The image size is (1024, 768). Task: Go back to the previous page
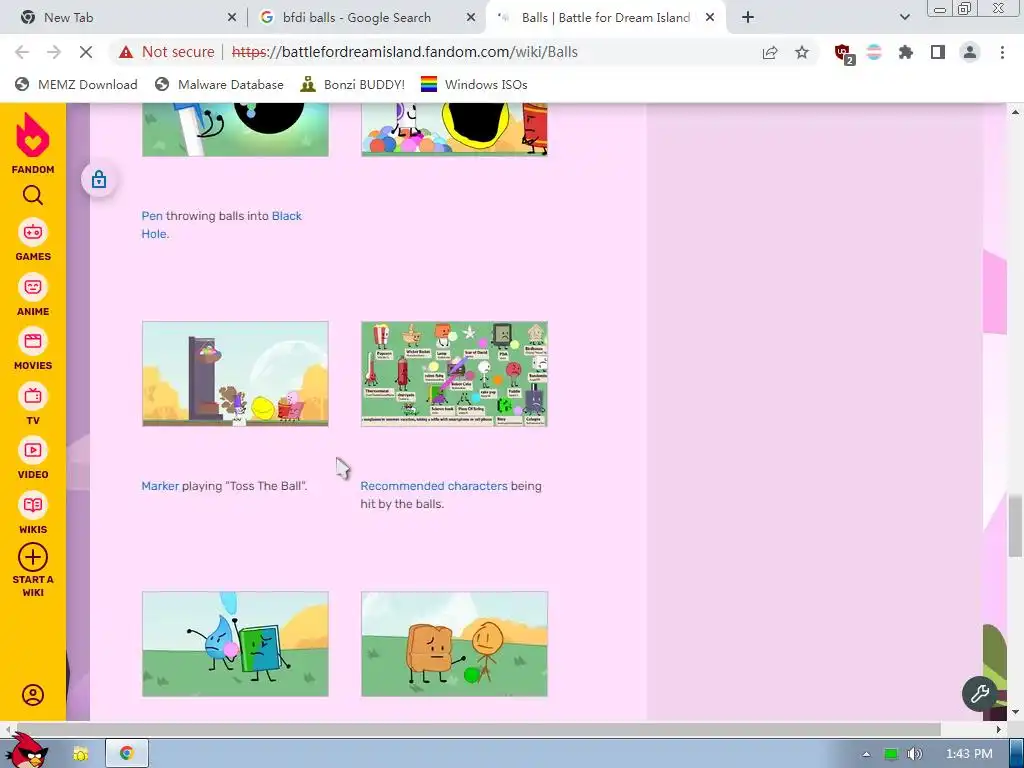[x=22, y=52]
